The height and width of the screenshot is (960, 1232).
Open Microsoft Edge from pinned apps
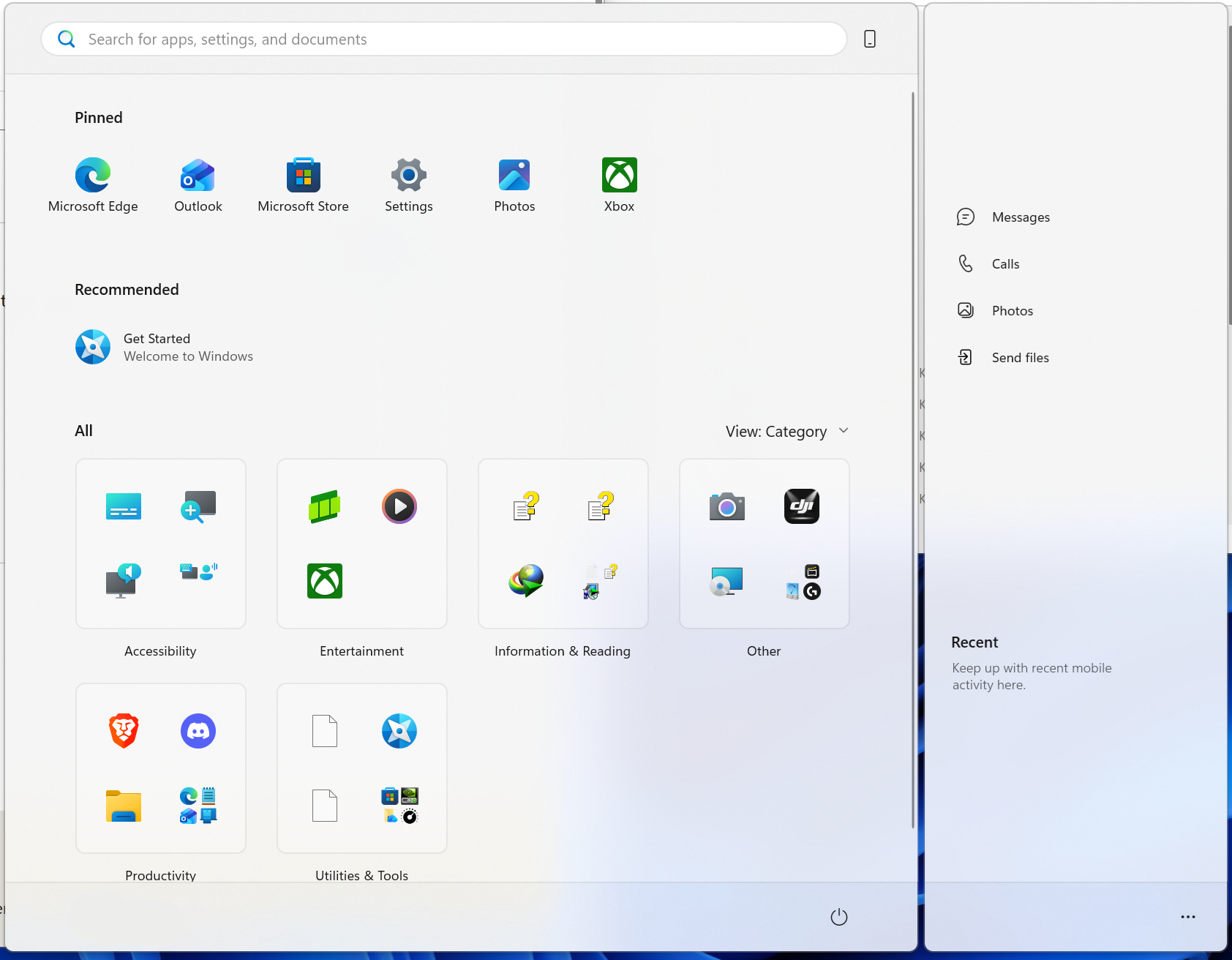click(93, 185)
